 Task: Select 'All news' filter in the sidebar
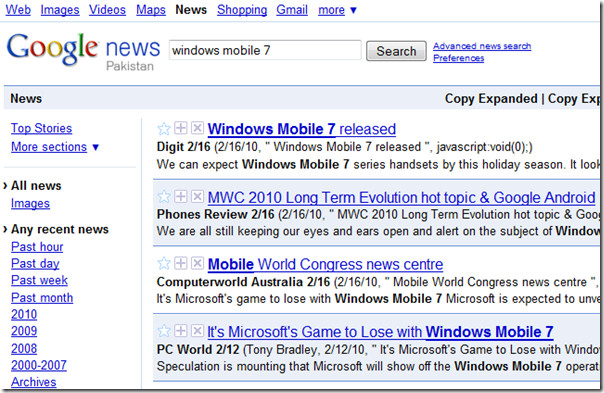36,186
